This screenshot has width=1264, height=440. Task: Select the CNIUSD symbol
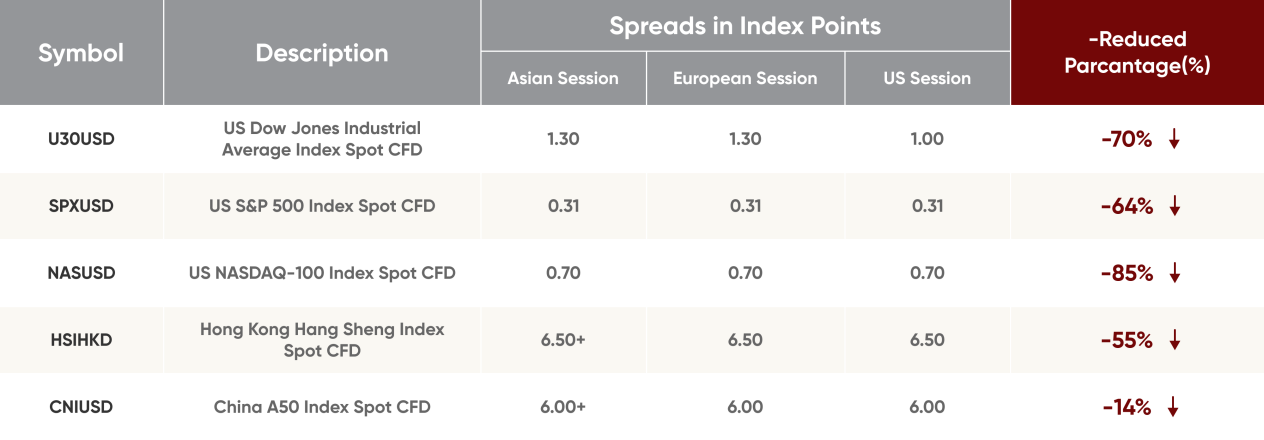click(x=81, y=407)
